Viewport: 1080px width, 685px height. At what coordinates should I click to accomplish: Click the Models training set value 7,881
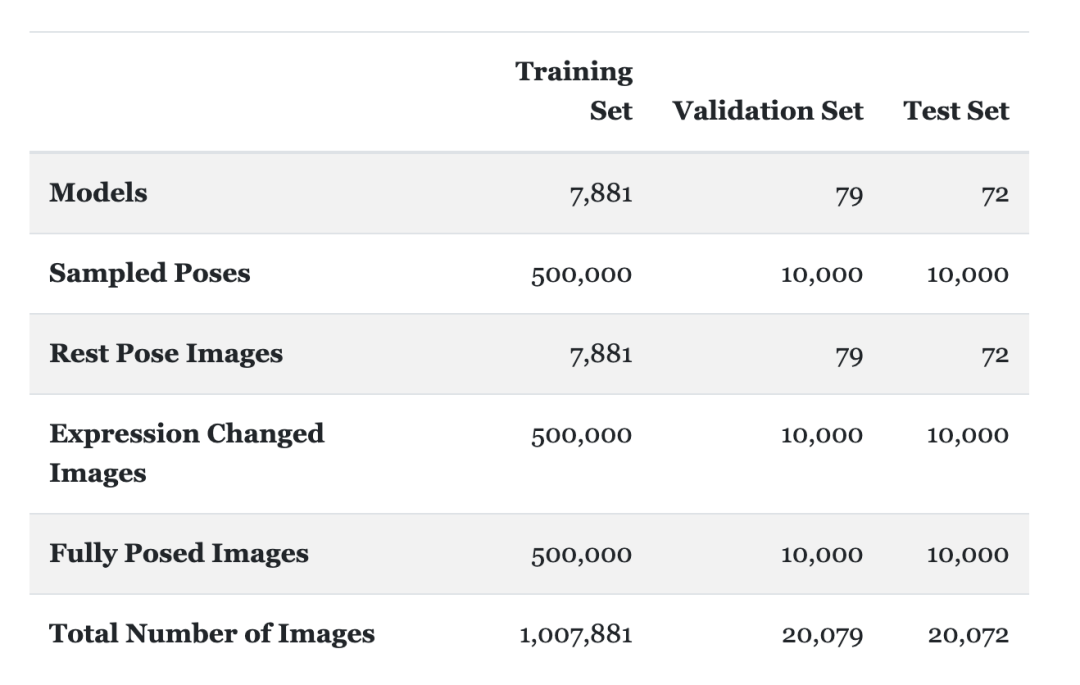click(600, 193)
